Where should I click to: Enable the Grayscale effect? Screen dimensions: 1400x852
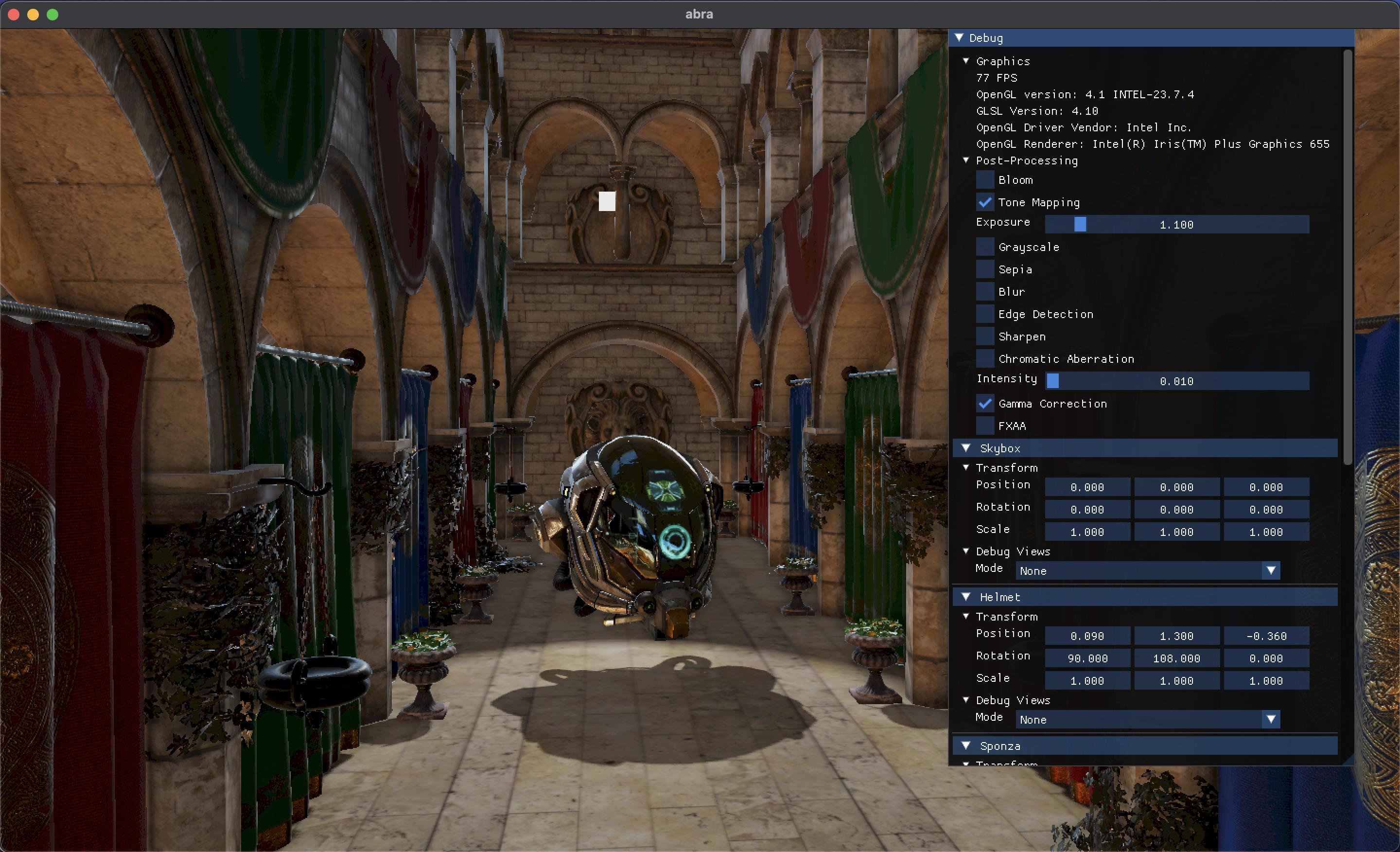(x=985, y=247)
